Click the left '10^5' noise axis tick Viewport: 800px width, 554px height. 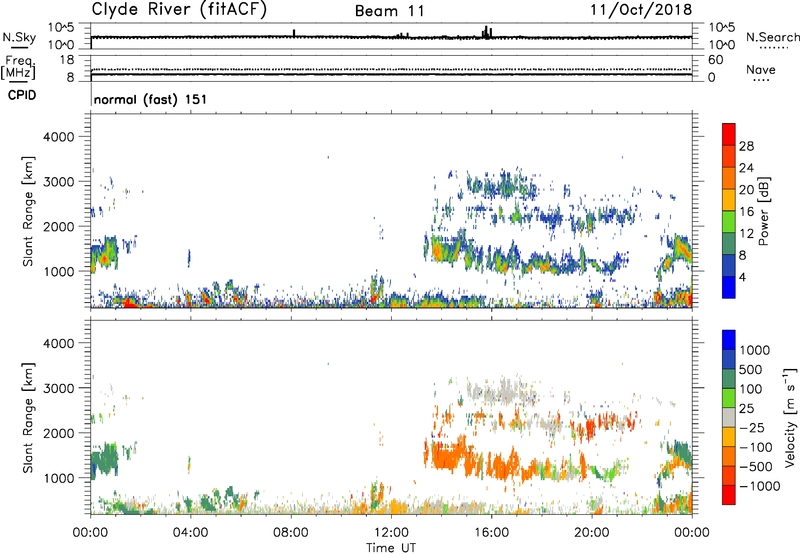[x=61, y=27]
